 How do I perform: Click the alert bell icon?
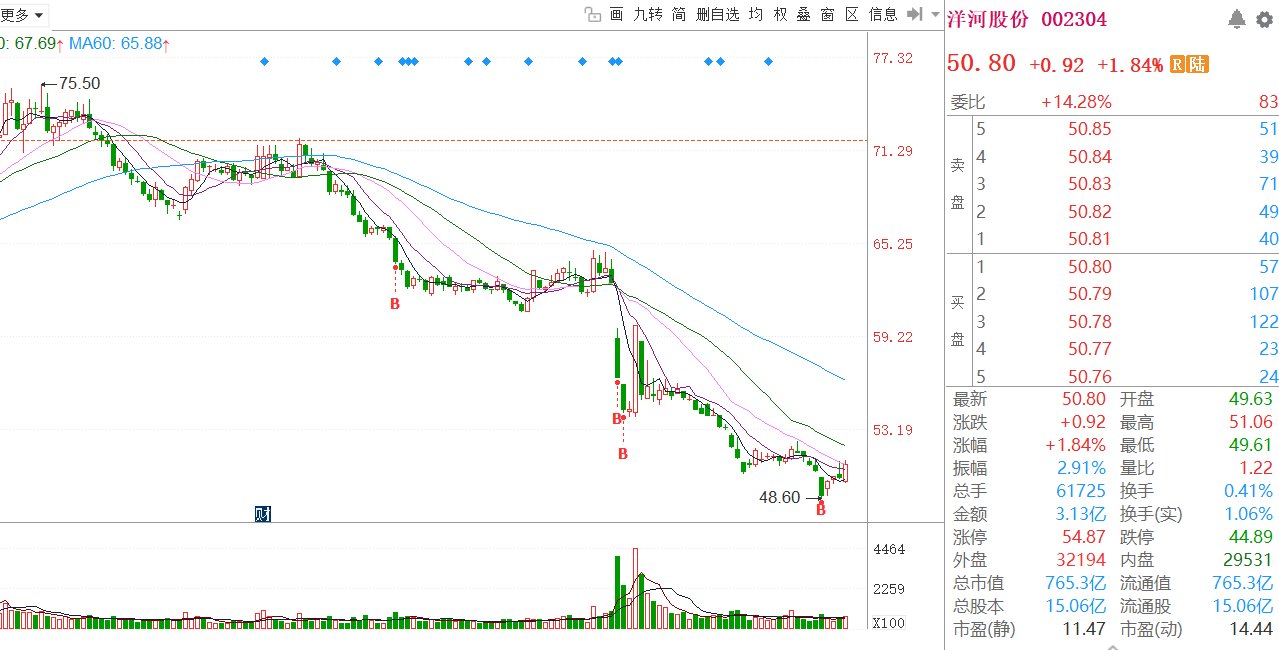[x=1236, y=19]
